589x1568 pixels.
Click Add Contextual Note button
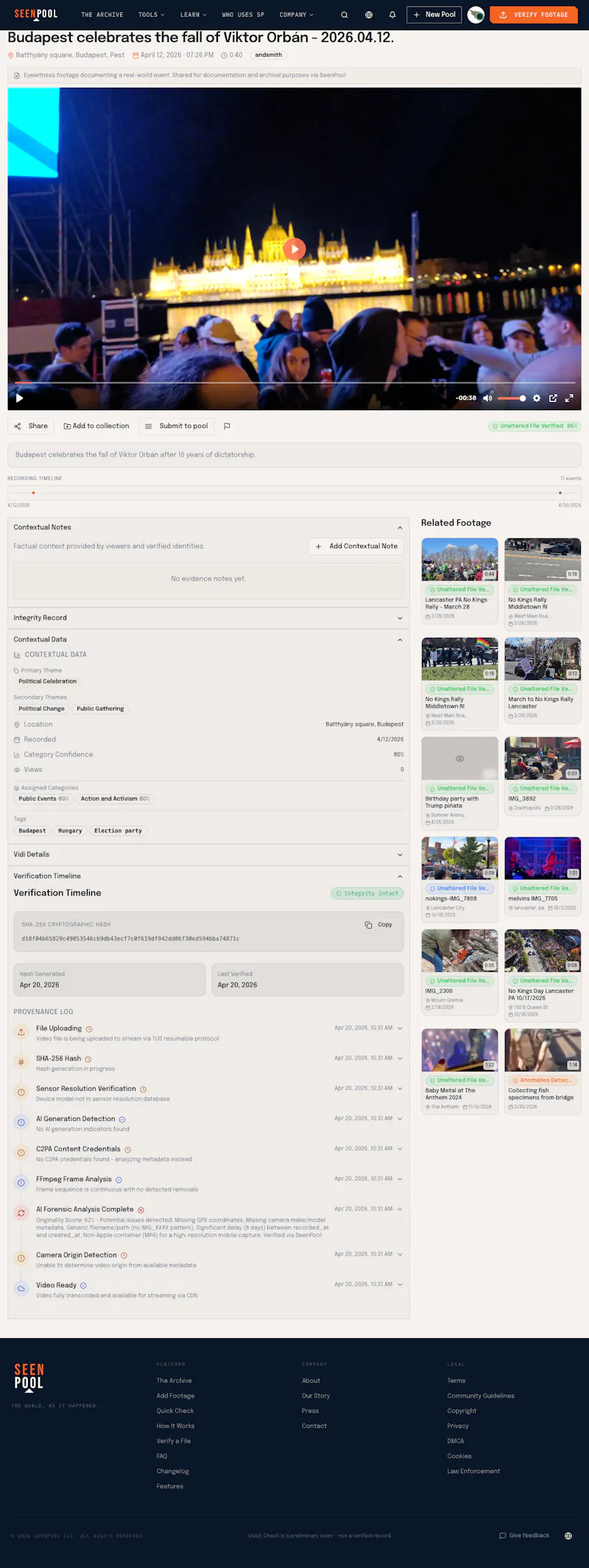356,546
